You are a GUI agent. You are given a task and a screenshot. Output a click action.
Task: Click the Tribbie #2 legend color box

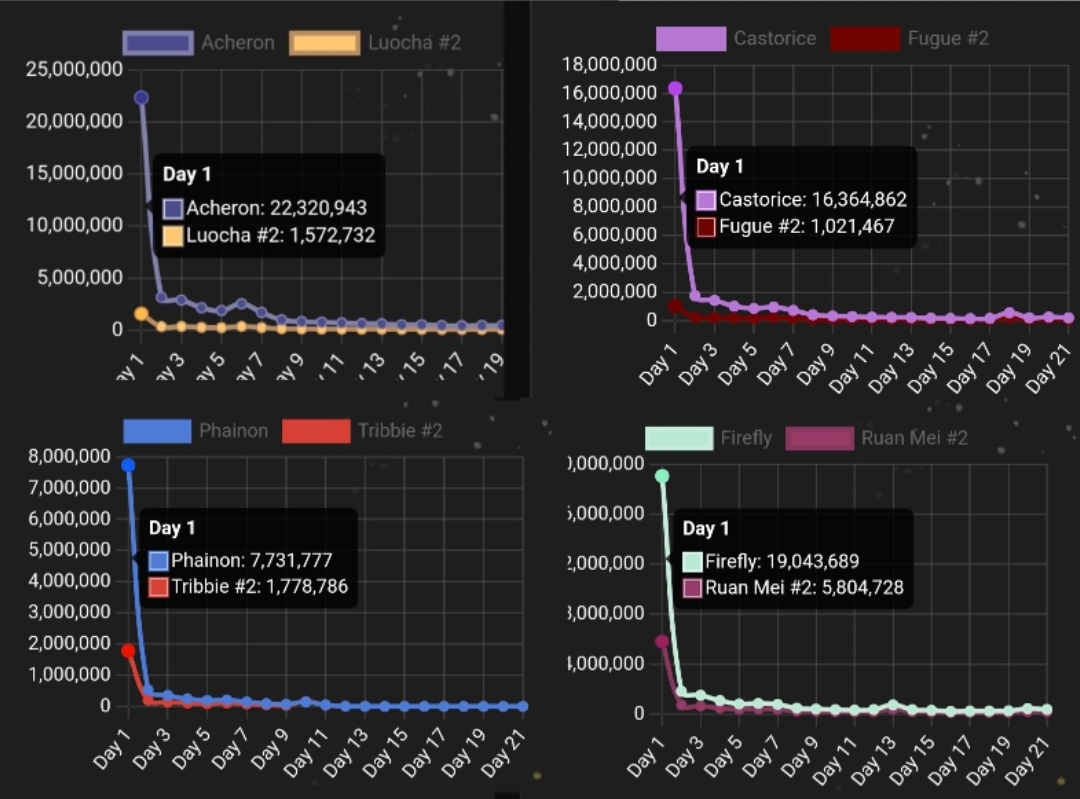[x=316, y=431]
